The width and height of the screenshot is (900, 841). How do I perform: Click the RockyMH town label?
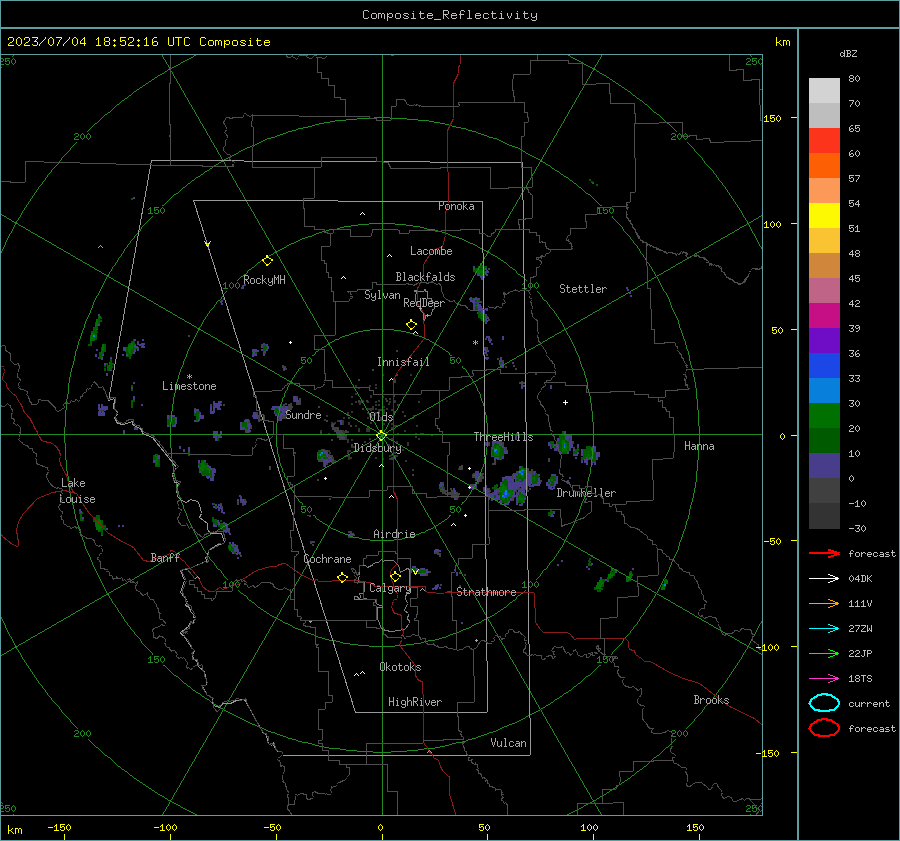pos(264,280)
